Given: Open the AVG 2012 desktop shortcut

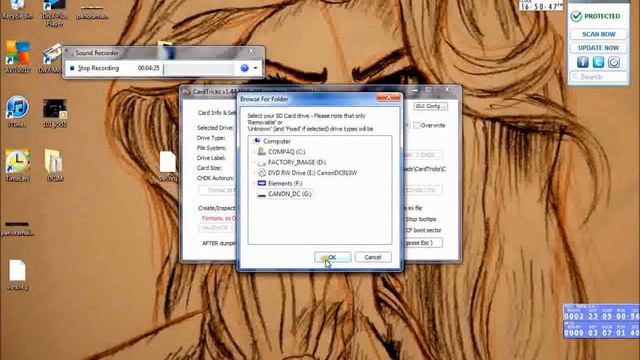Looking at the screenshot, I should (x=18, y=57).
